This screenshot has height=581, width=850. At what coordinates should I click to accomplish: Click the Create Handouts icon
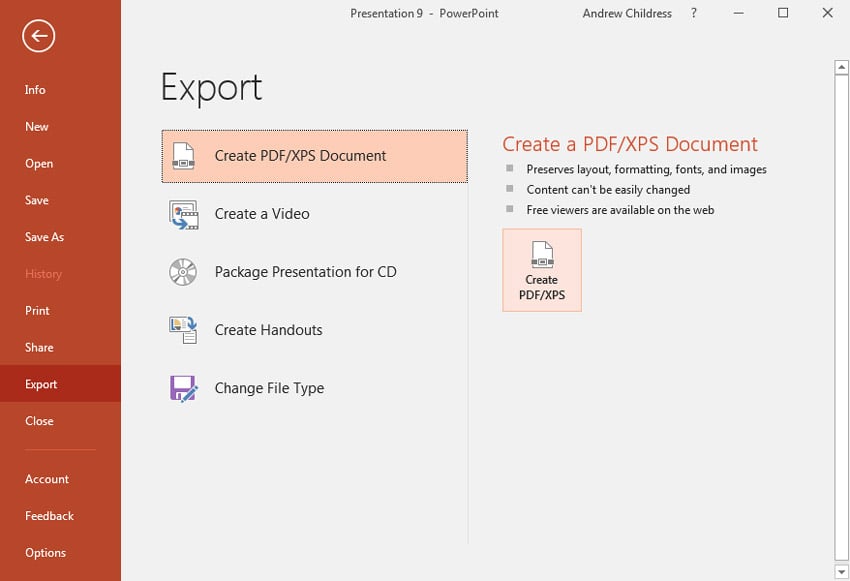point(183,330)
